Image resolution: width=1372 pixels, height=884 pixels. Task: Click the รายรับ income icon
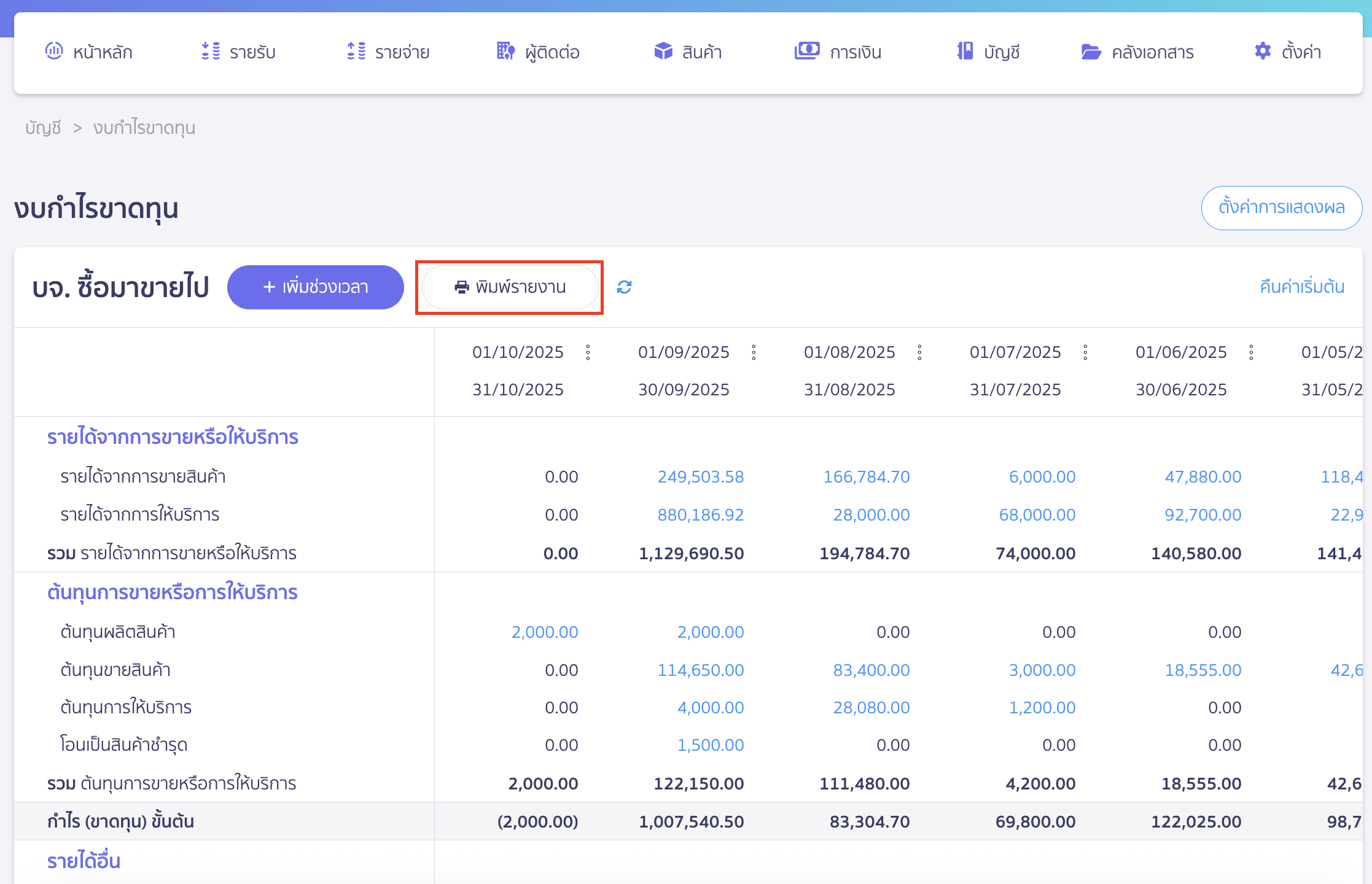coord(211,51)
